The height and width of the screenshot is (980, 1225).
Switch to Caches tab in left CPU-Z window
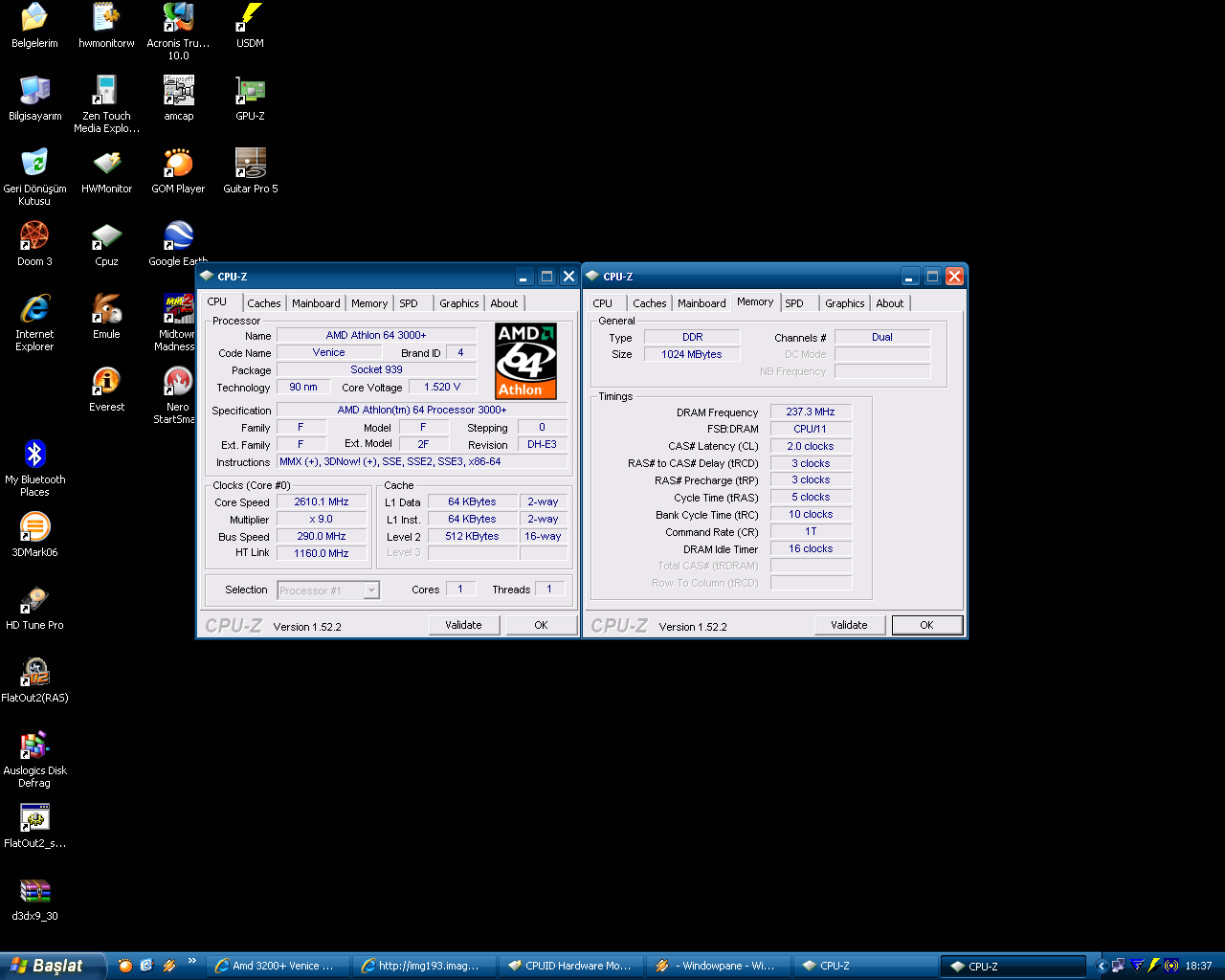264,303
